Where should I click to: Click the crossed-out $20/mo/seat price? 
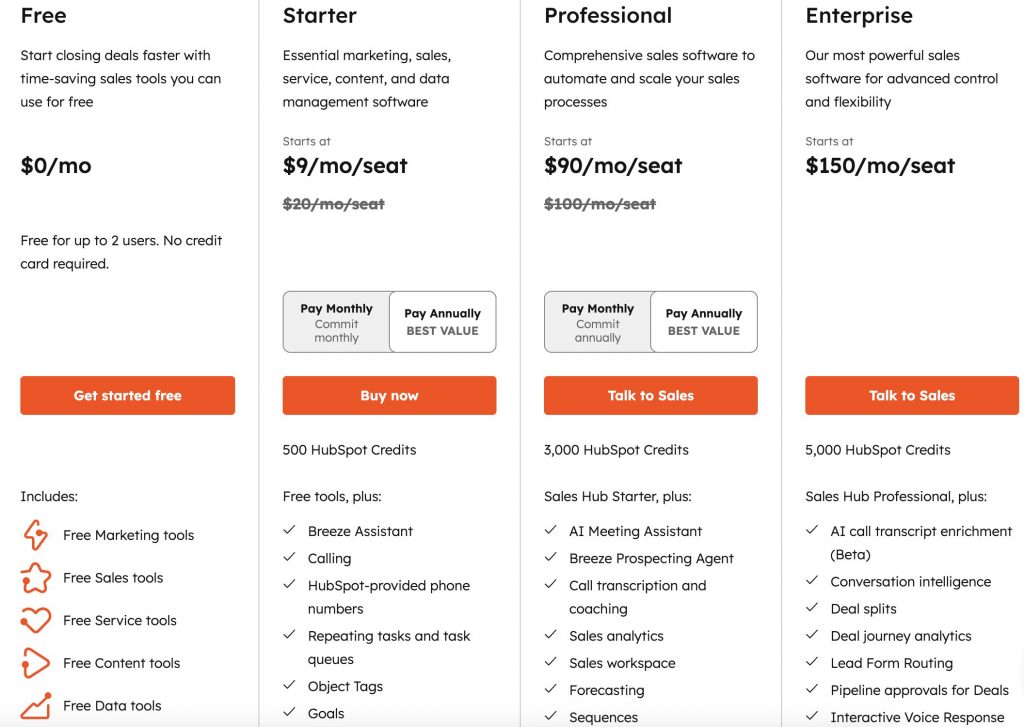(x=331, y=204)
